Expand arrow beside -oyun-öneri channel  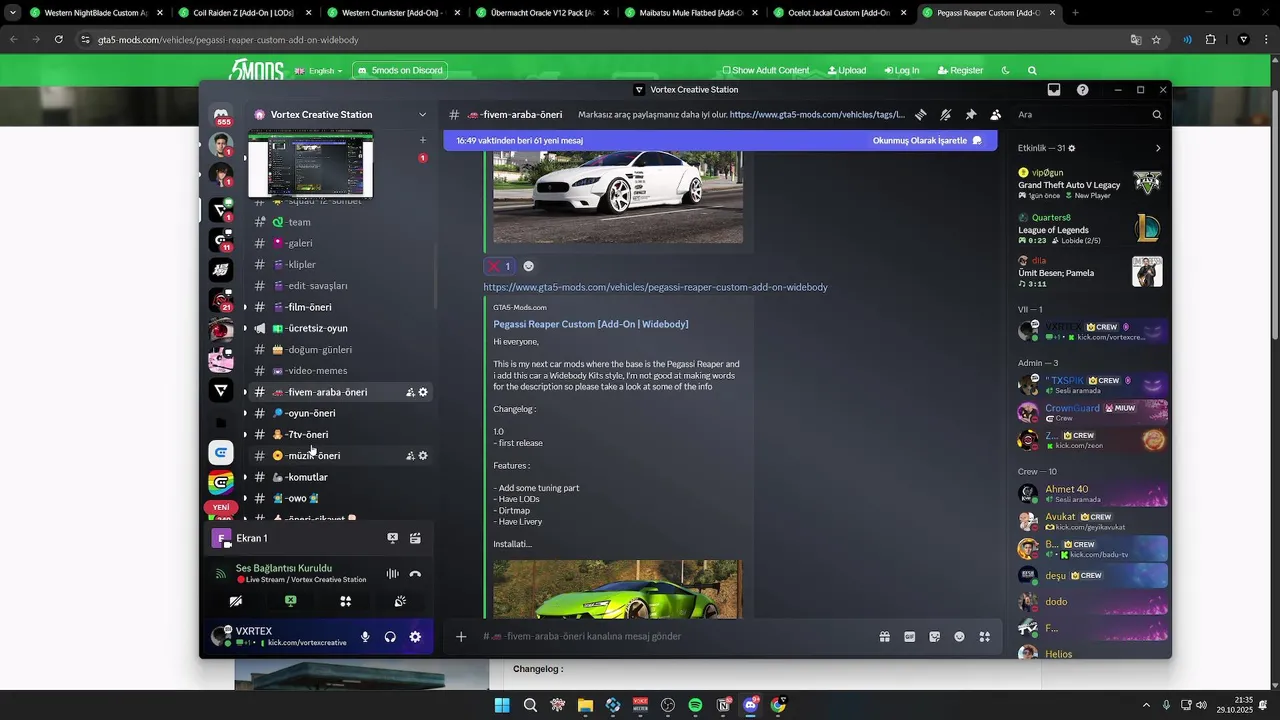(x=245, y=413)
